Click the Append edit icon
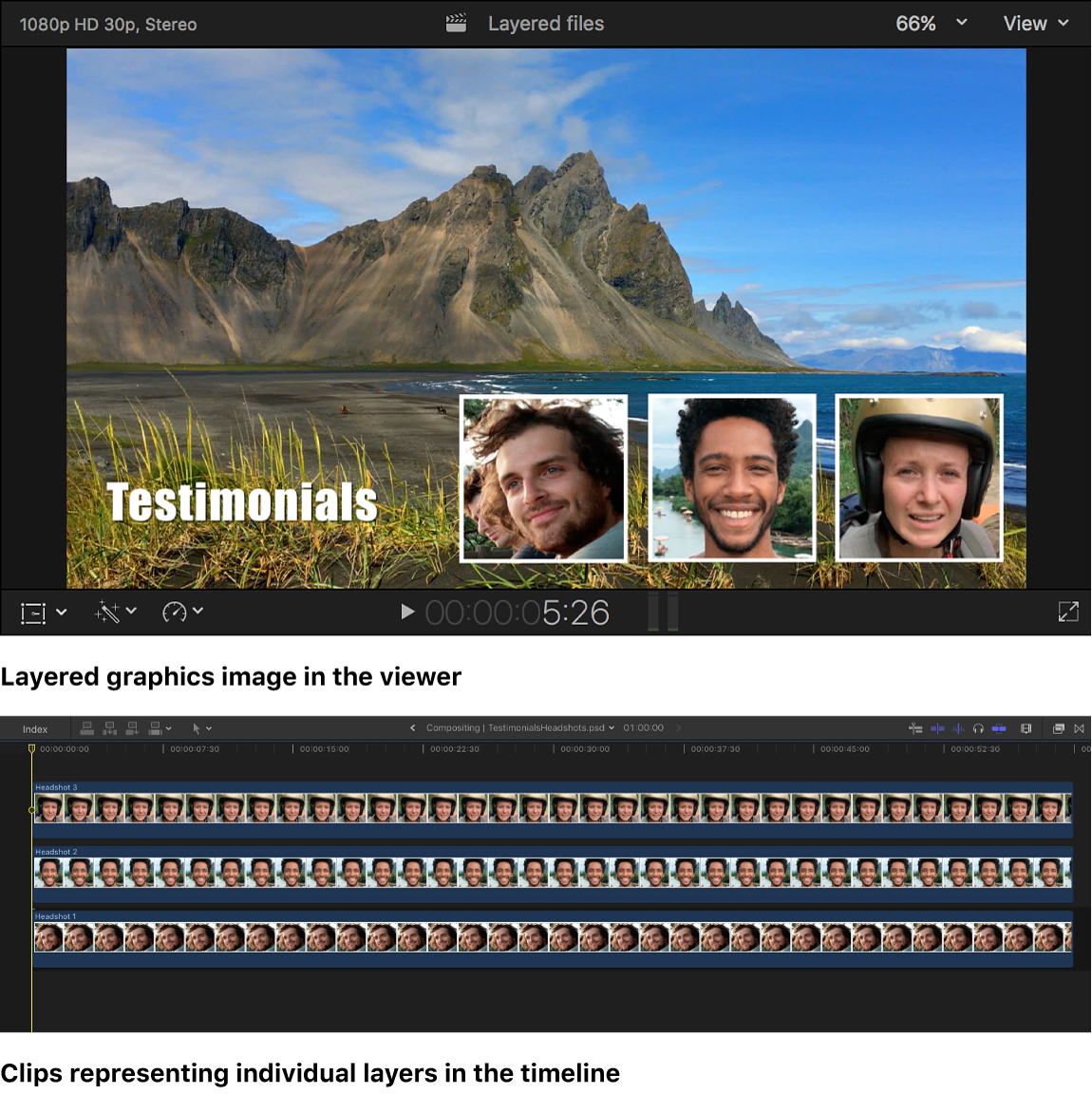The height and width of the screenshot is (1094, 1092). pos(133,728)
